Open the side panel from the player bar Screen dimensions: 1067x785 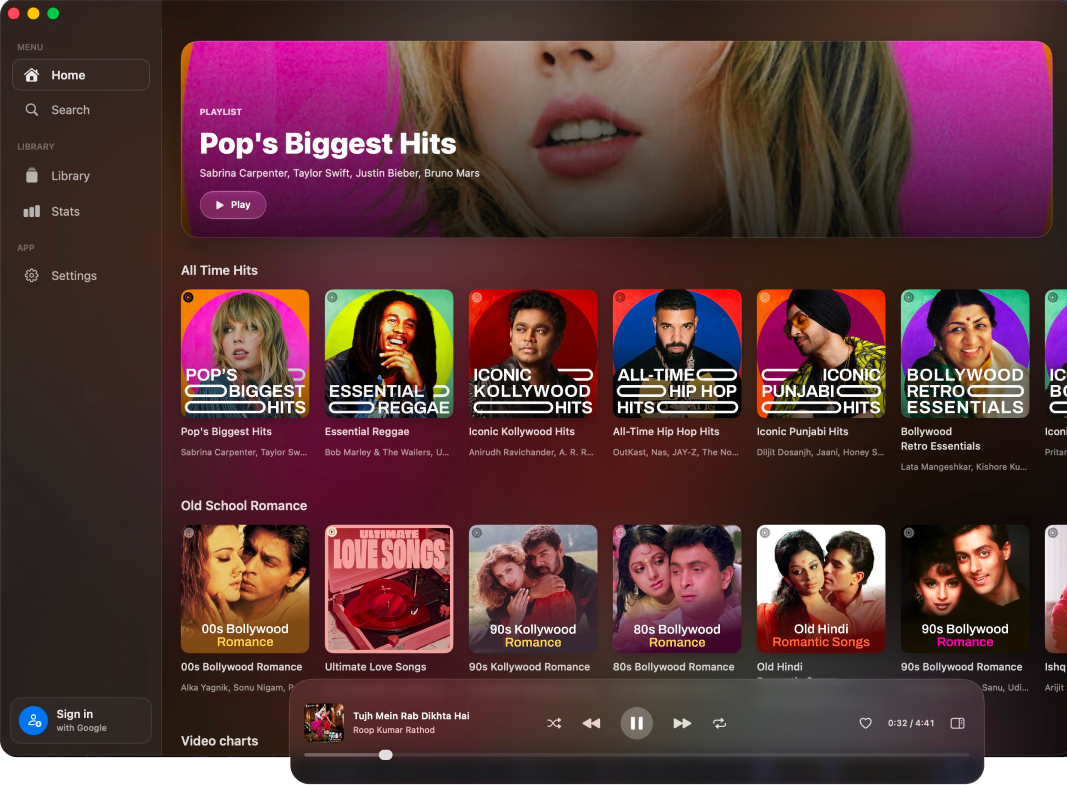click(x=957, y=723)
